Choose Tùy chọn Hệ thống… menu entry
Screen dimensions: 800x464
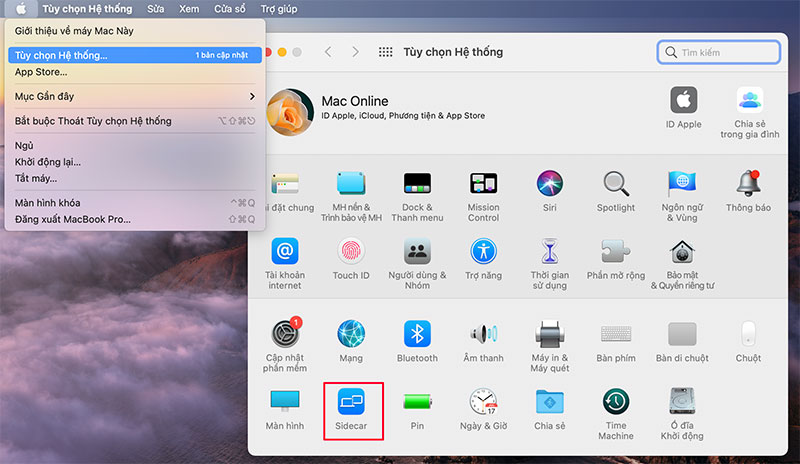click(135, 55)
